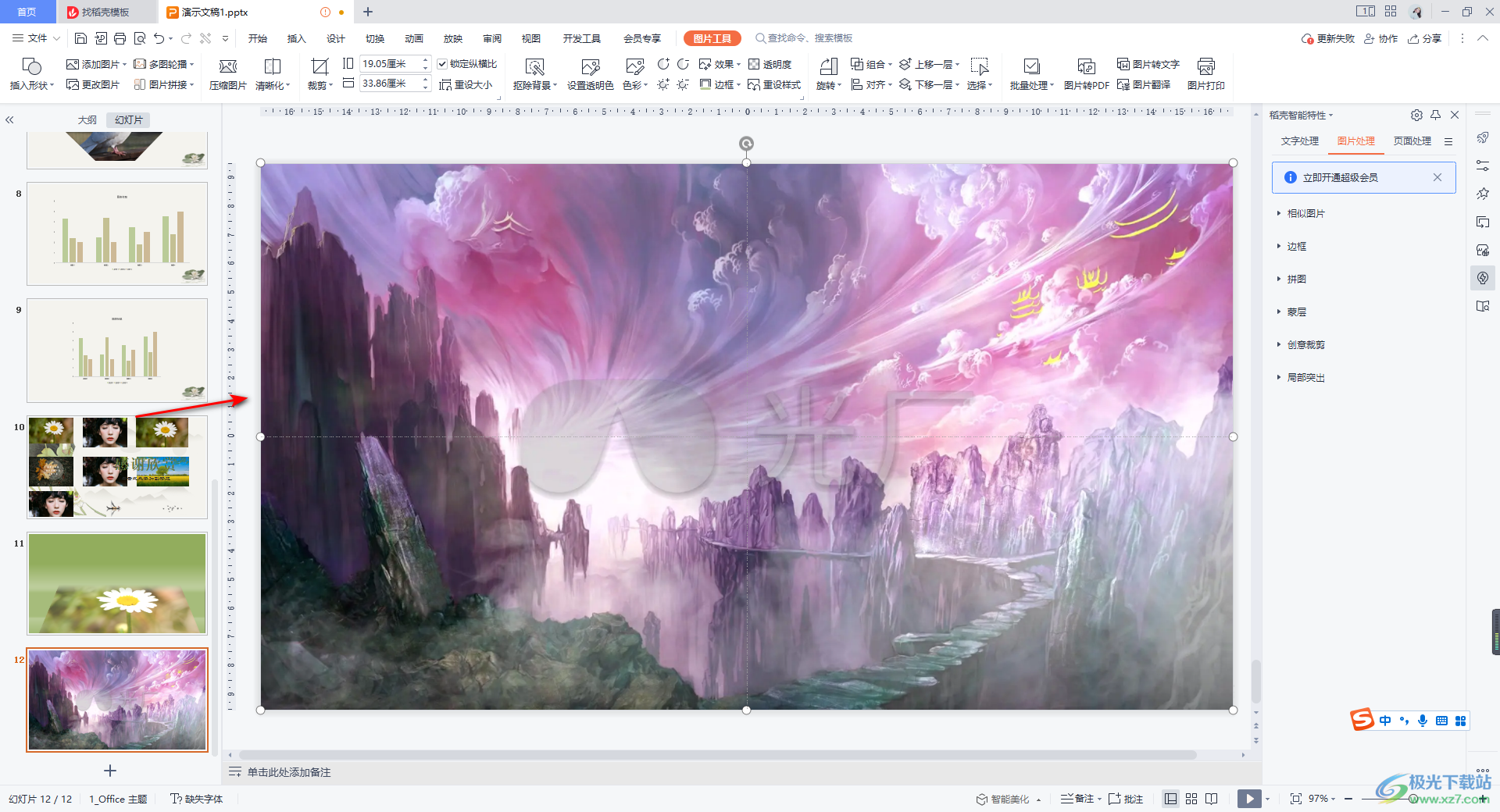The width and height of the screenshot is (1500, 812).
Task: Click Reset Style (重设样式)
Action: click(774, 84)
